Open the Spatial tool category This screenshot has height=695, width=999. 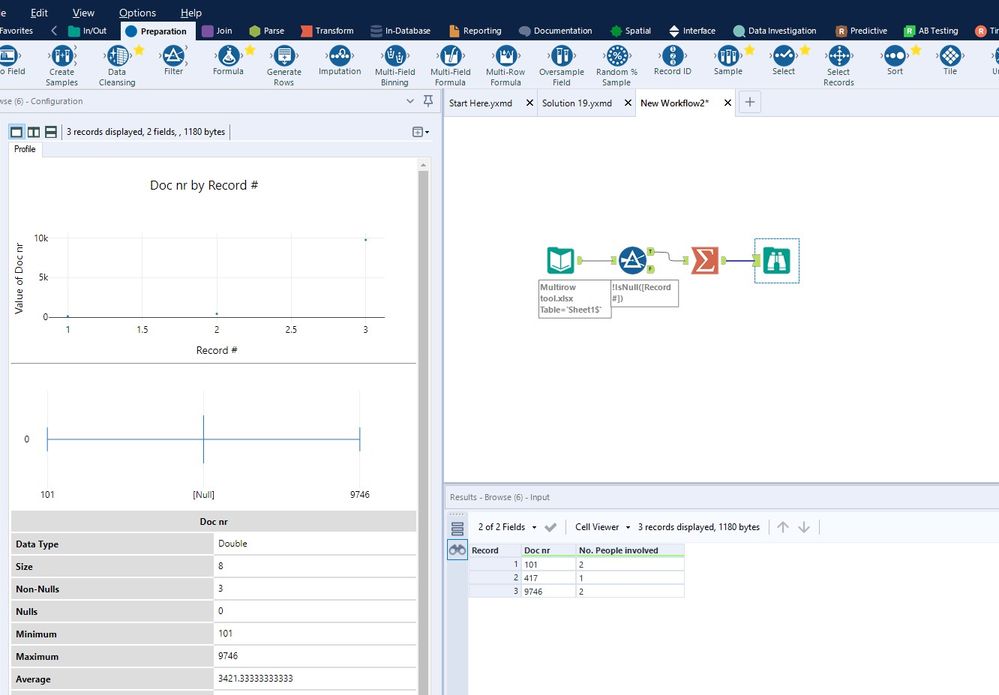pos(631,31)
